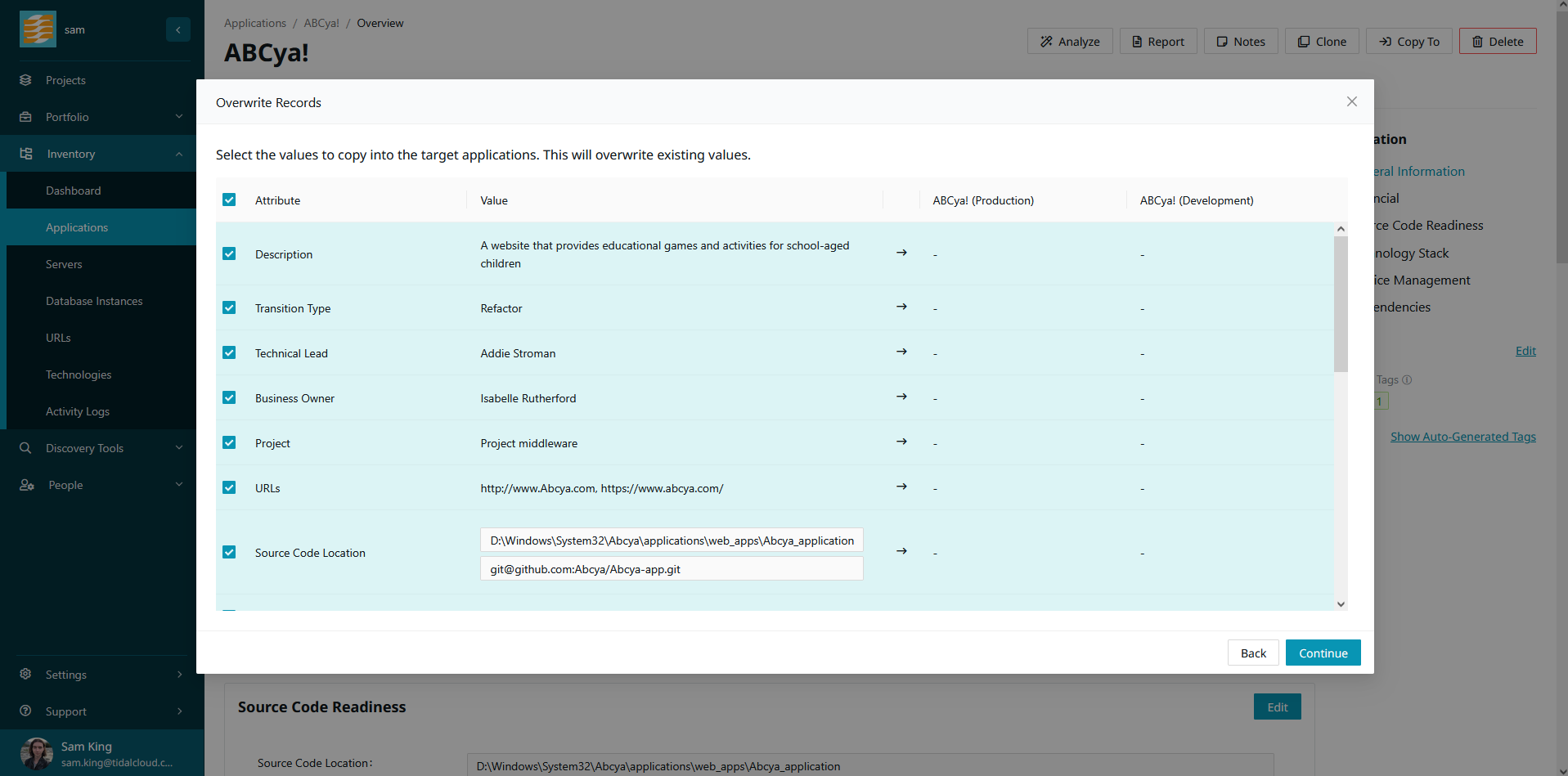The image size is (1568, 776).
Task: Click the Back button in dialog
Action: tap(1252, 653)
